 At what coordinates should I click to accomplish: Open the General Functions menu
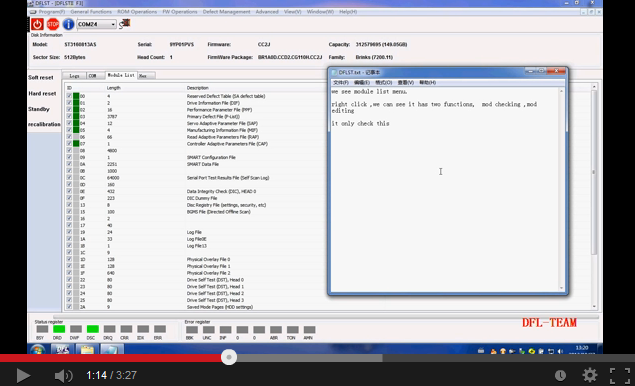click(91, 12)
